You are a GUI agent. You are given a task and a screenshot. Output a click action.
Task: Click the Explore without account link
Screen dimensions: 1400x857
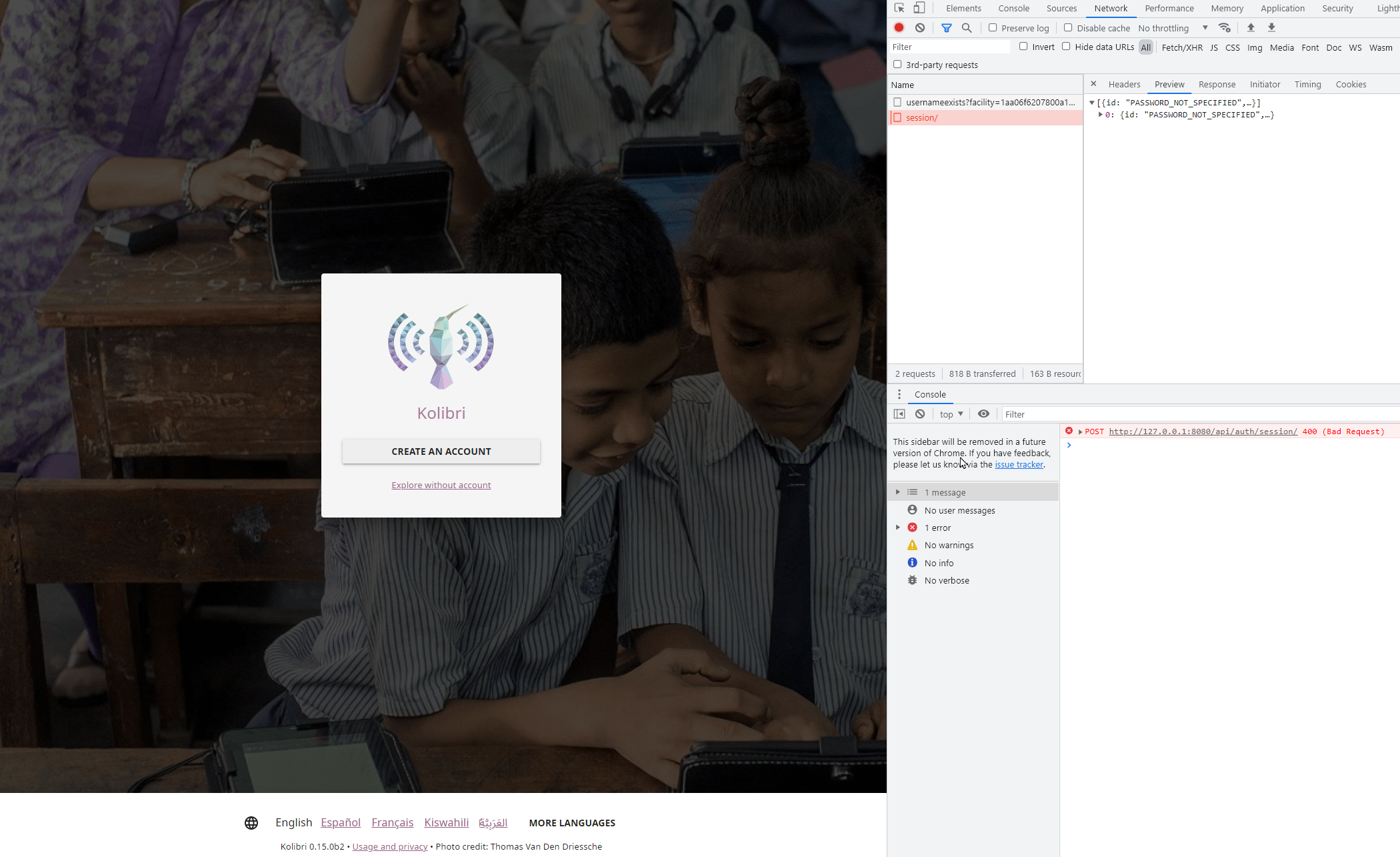[441, 485]
